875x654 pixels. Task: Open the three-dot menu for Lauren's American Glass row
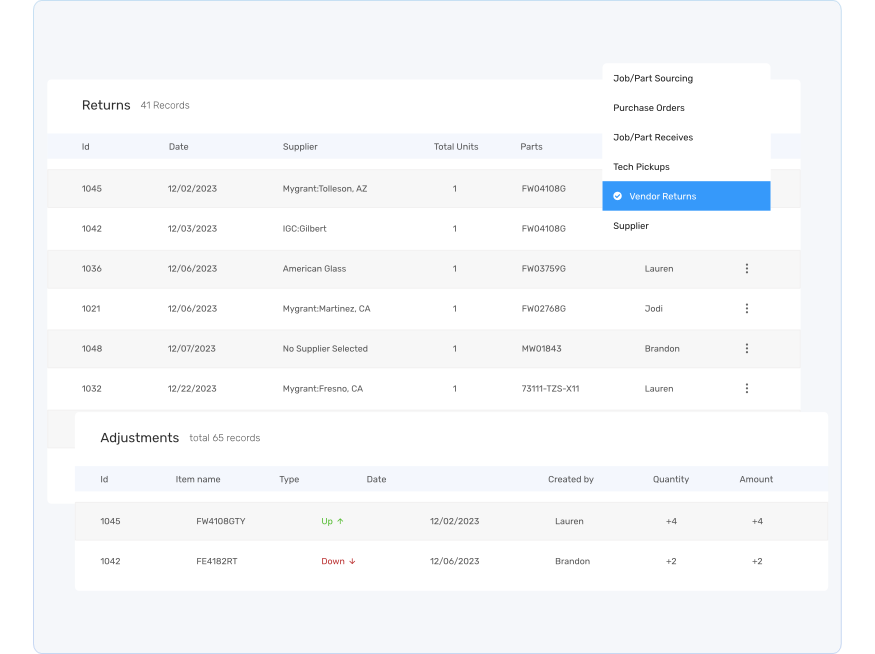(x=746, y=269)
